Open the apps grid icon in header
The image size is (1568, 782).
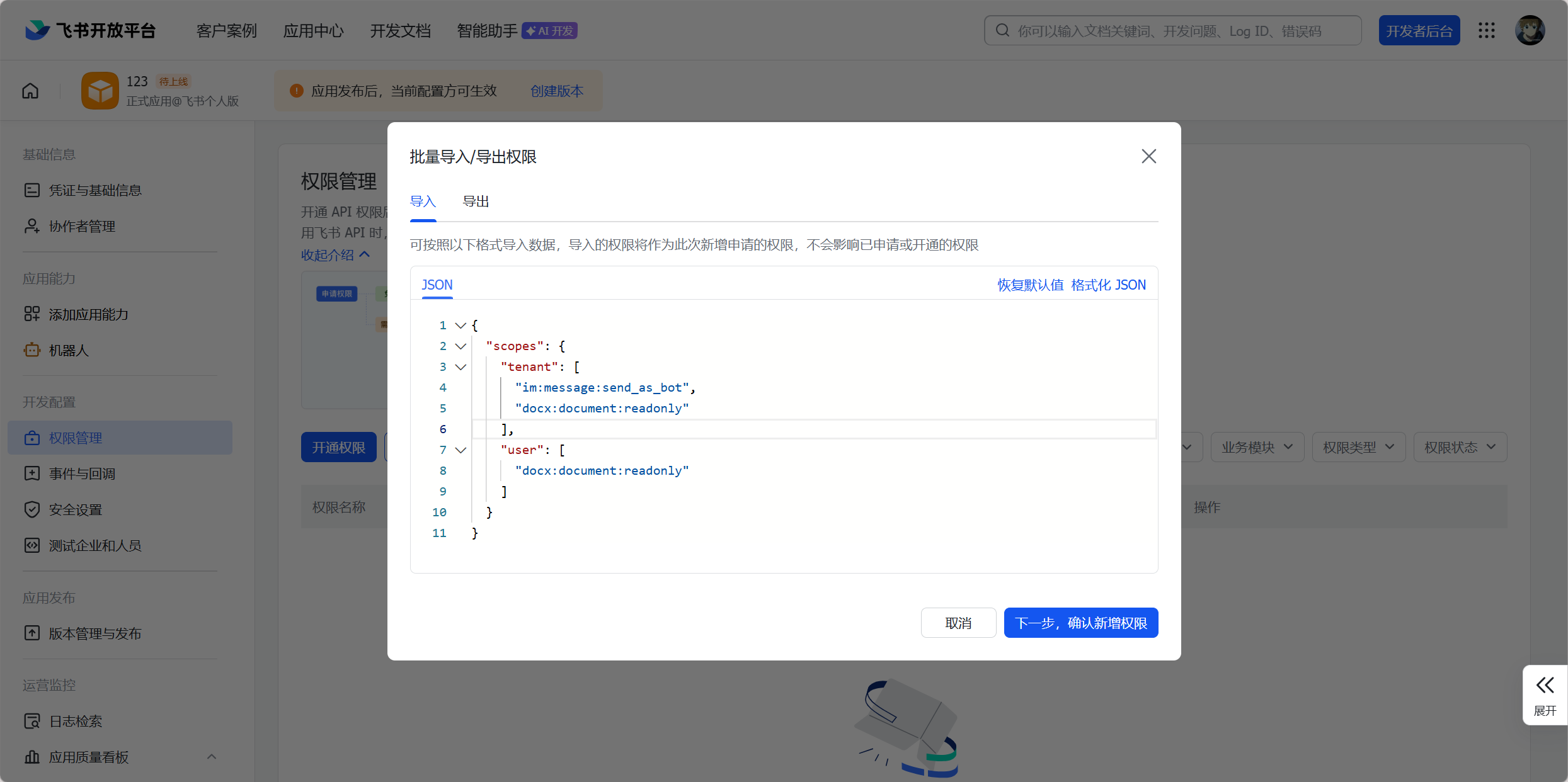1487,30
